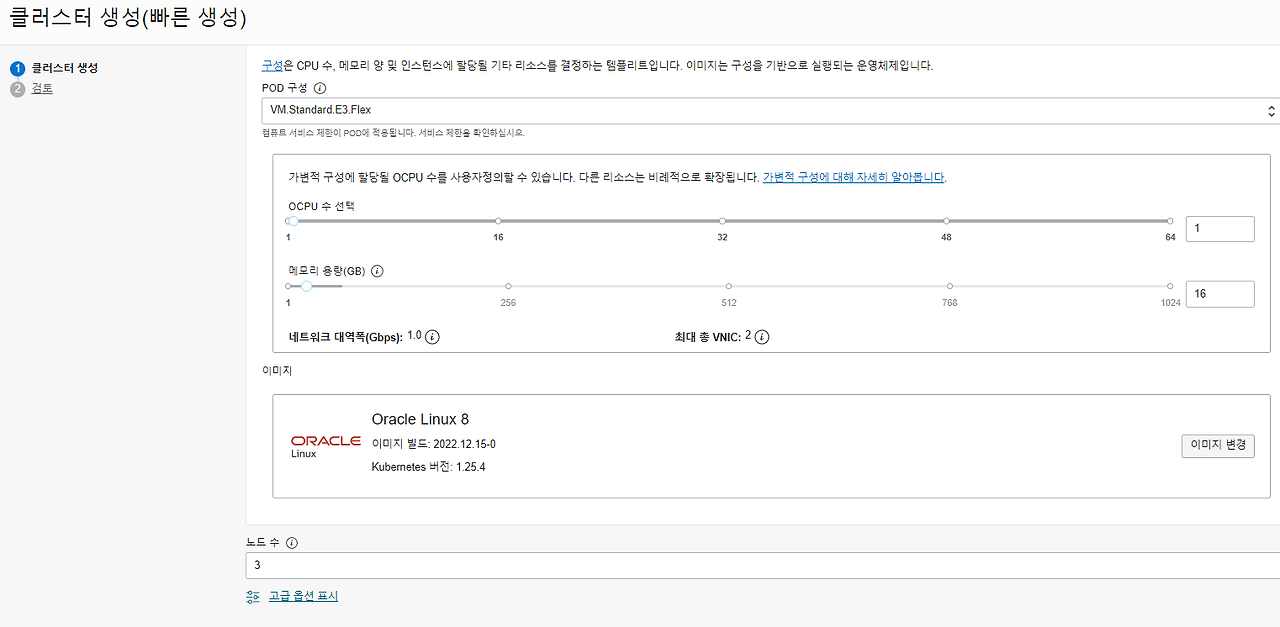This screenshot has height=627, width=1280.
Task: Open the 노드 수 info icon
Action: click(290, 541)
